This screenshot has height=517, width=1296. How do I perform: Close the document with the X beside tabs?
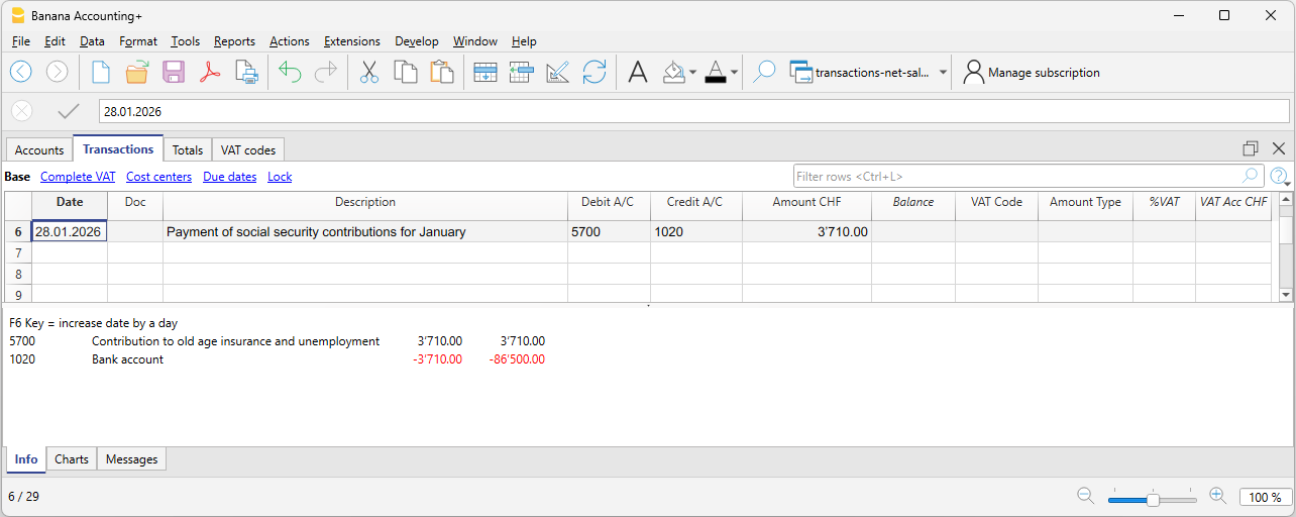[x=1278, y=148]
